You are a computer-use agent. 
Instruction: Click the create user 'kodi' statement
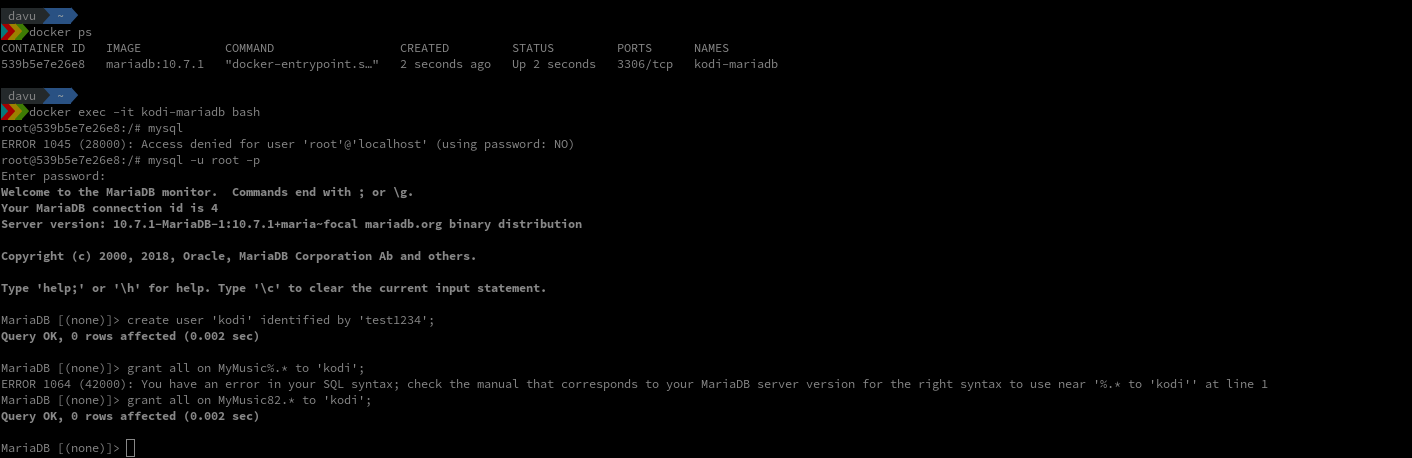point(281,320)
